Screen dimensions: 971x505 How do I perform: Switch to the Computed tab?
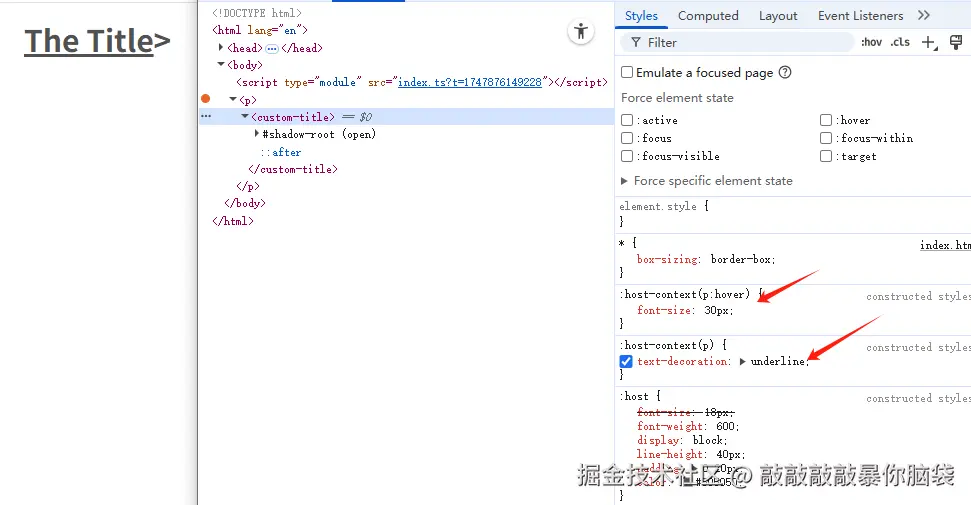[x=708, y=15]
